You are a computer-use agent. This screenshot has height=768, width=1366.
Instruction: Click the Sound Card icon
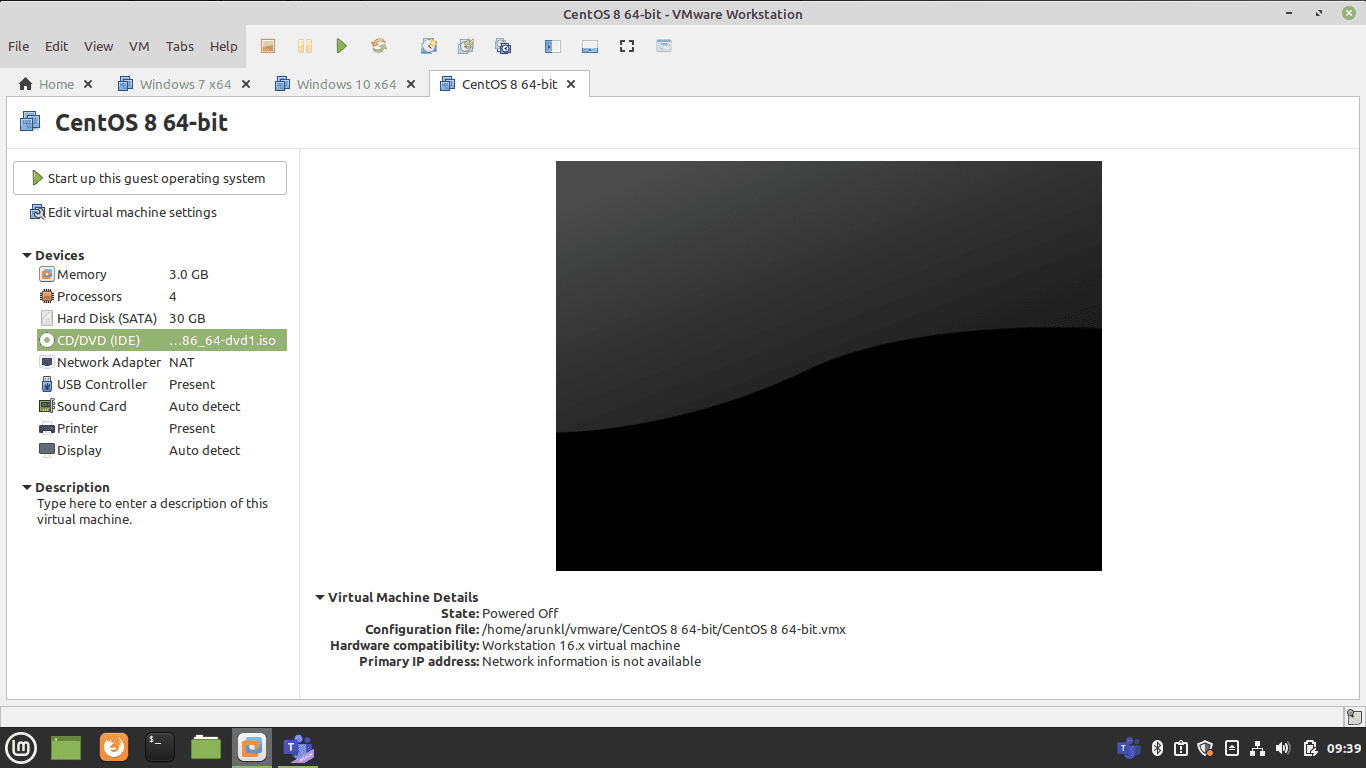click(47, 406)
